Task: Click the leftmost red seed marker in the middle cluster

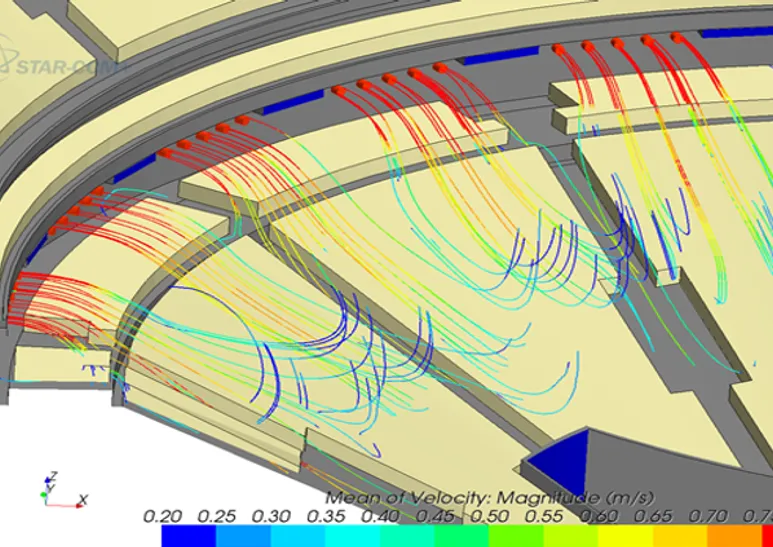Action: (x=339, y=90)
